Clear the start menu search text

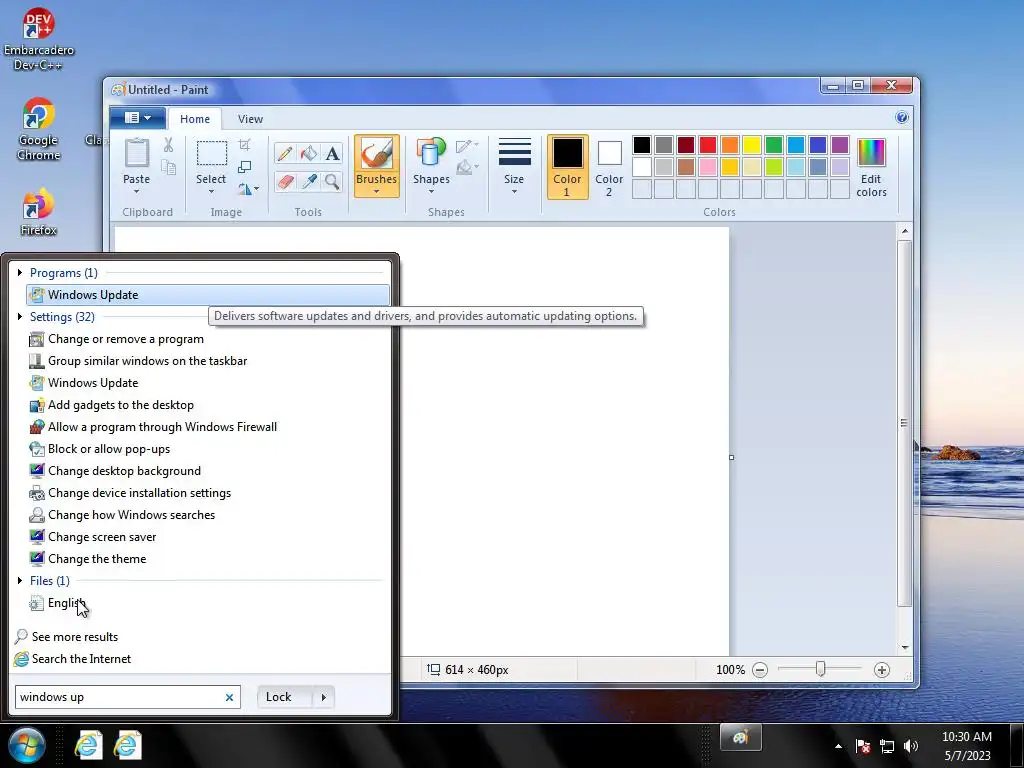tap(229, 697)
